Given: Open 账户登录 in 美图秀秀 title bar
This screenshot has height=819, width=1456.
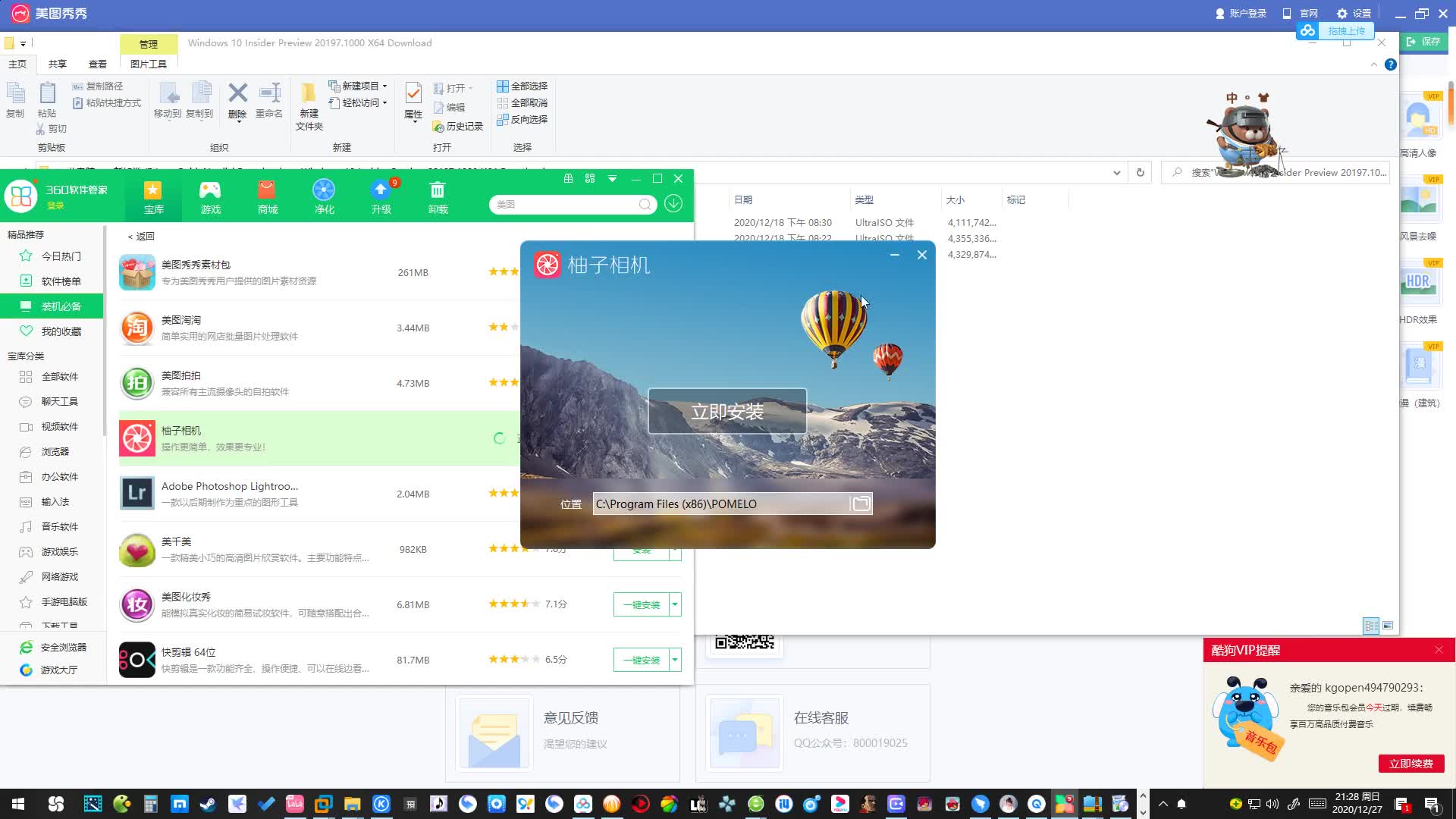Looking at the screenshot, I should pyautogui.click(x=1241, y=13).
